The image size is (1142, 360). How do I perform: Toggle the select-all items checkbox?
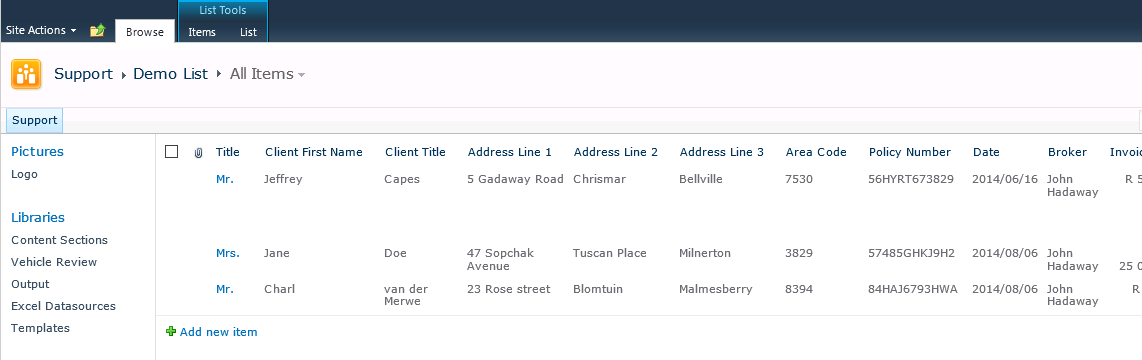pos(172,152)
